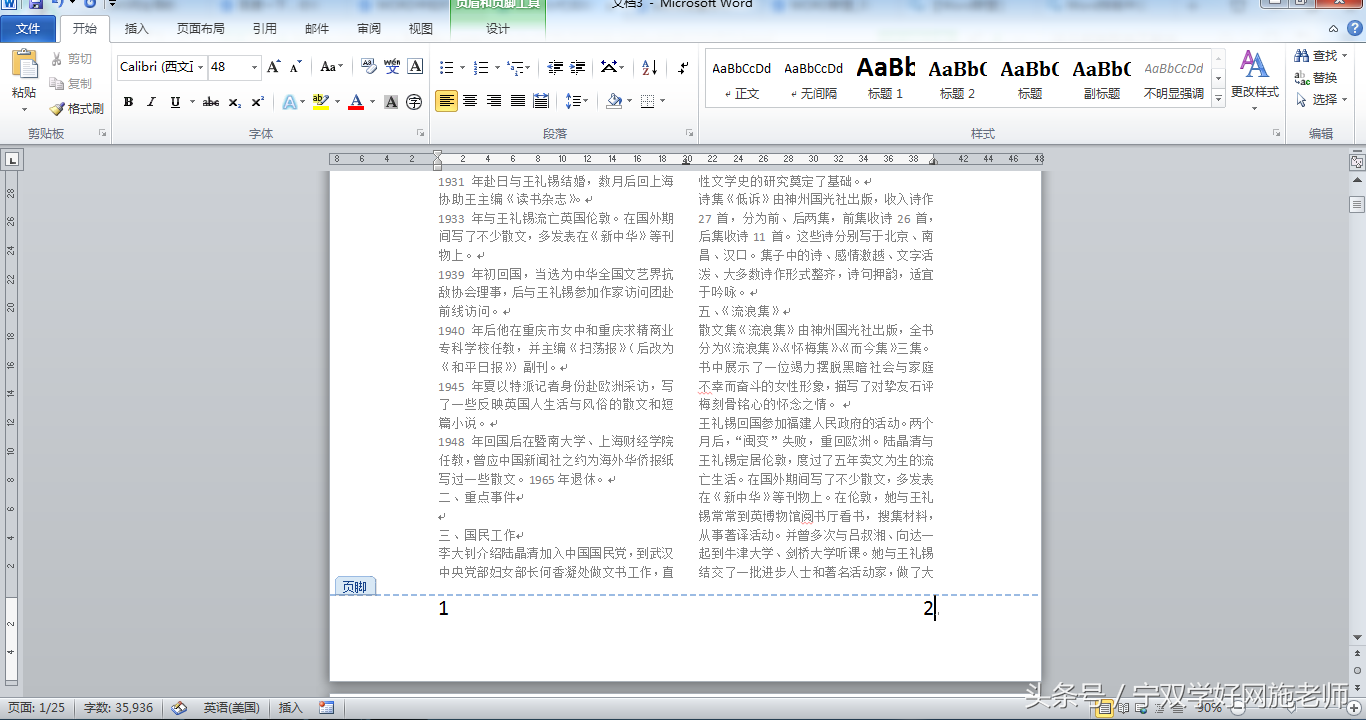1366x720 pixels.
Task: Click the proofing status icon in status bar
Action: pyautogui.click(x=179, y=708)
